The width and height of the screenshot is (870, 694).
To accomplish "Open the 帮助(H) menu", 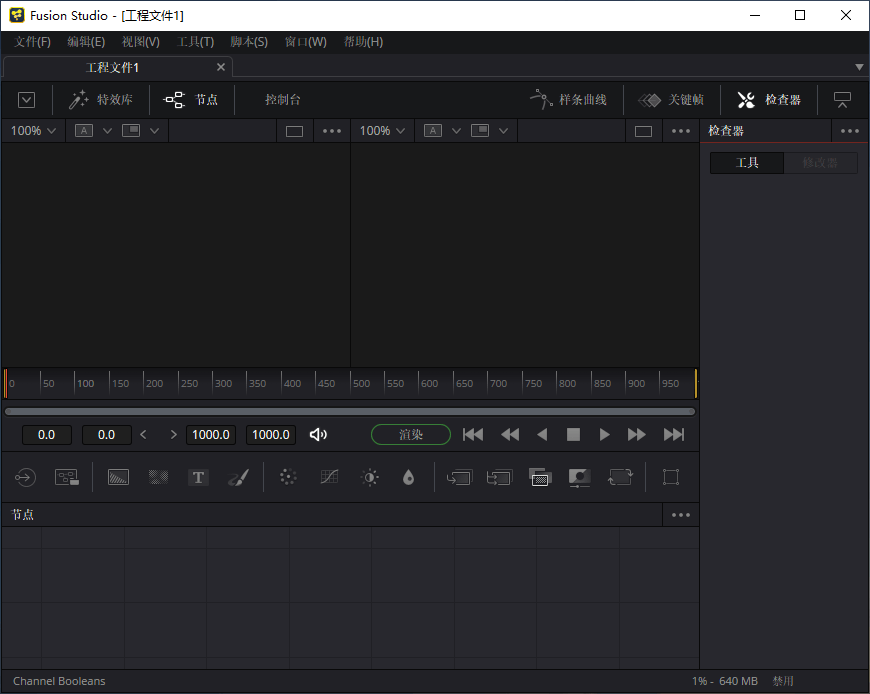I will click(363, 42).
